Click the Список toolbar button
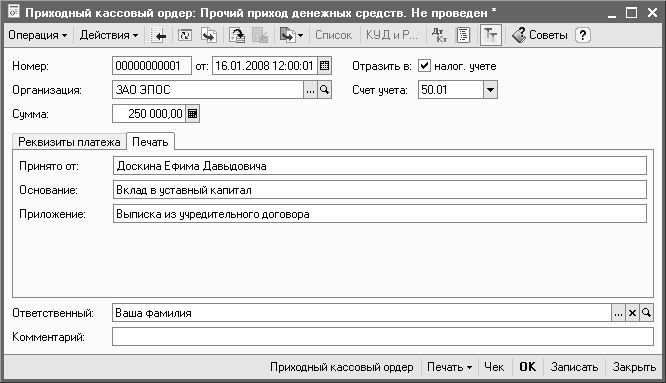Image resolution: width=666 pixels, height=383 pixels. (x=333, y=35)
